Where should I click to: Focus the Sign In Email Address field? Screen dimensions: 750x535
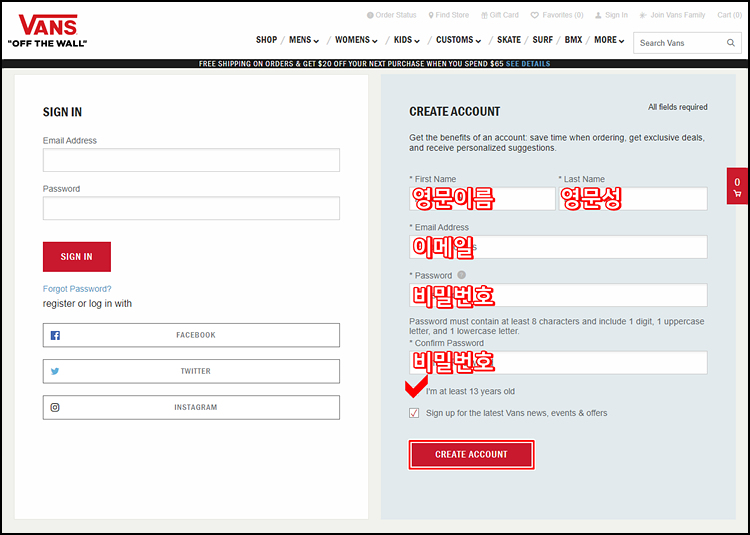pos(191,160)
